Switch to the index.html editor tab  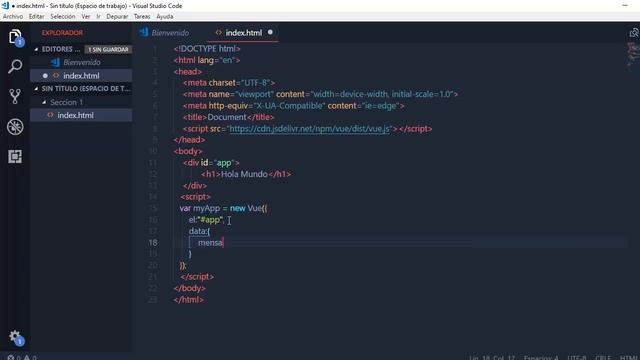pyautogui.click(x=243, y=33)
